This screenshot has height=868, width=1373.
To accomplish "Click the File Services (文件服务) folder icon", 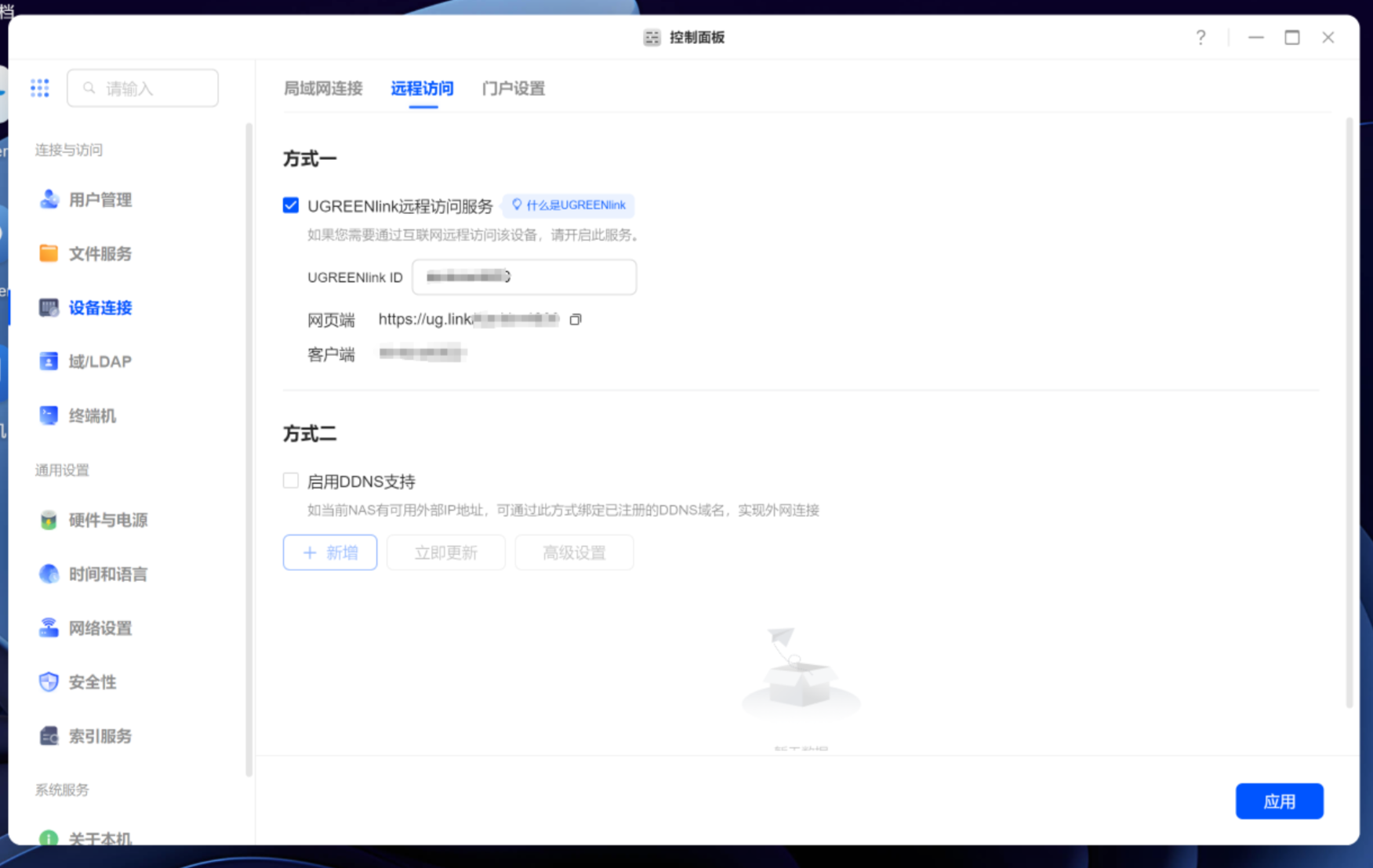I will [49, 253].
